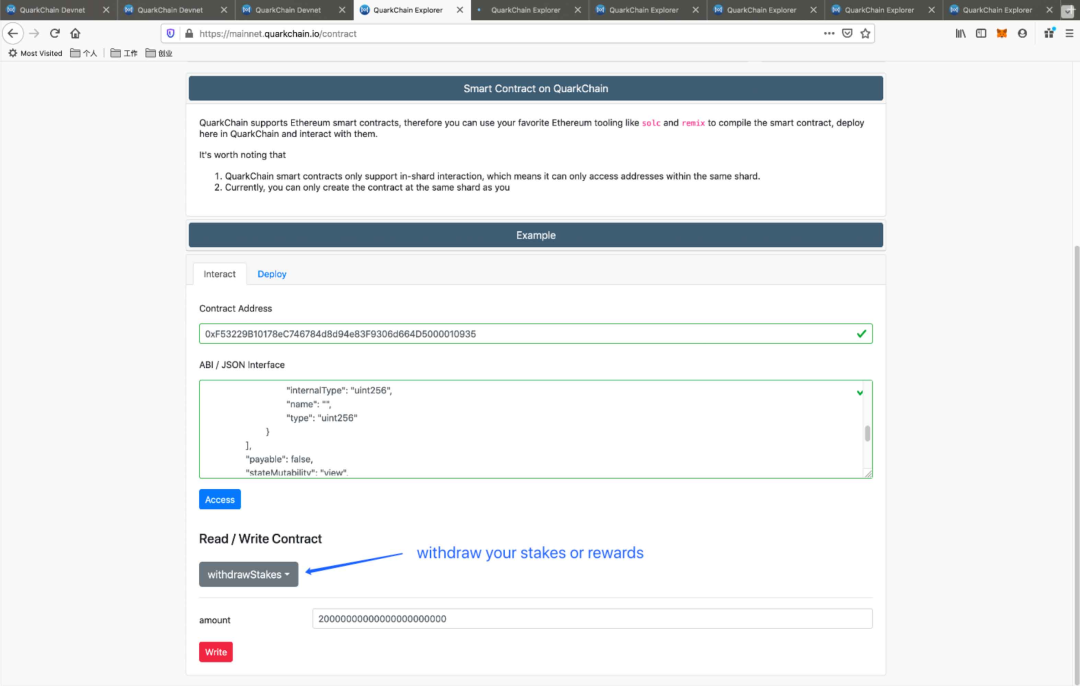Click the ABI textarea resize handle
The height and width of the screenshot is (686, 1080).
pos(868,473)
